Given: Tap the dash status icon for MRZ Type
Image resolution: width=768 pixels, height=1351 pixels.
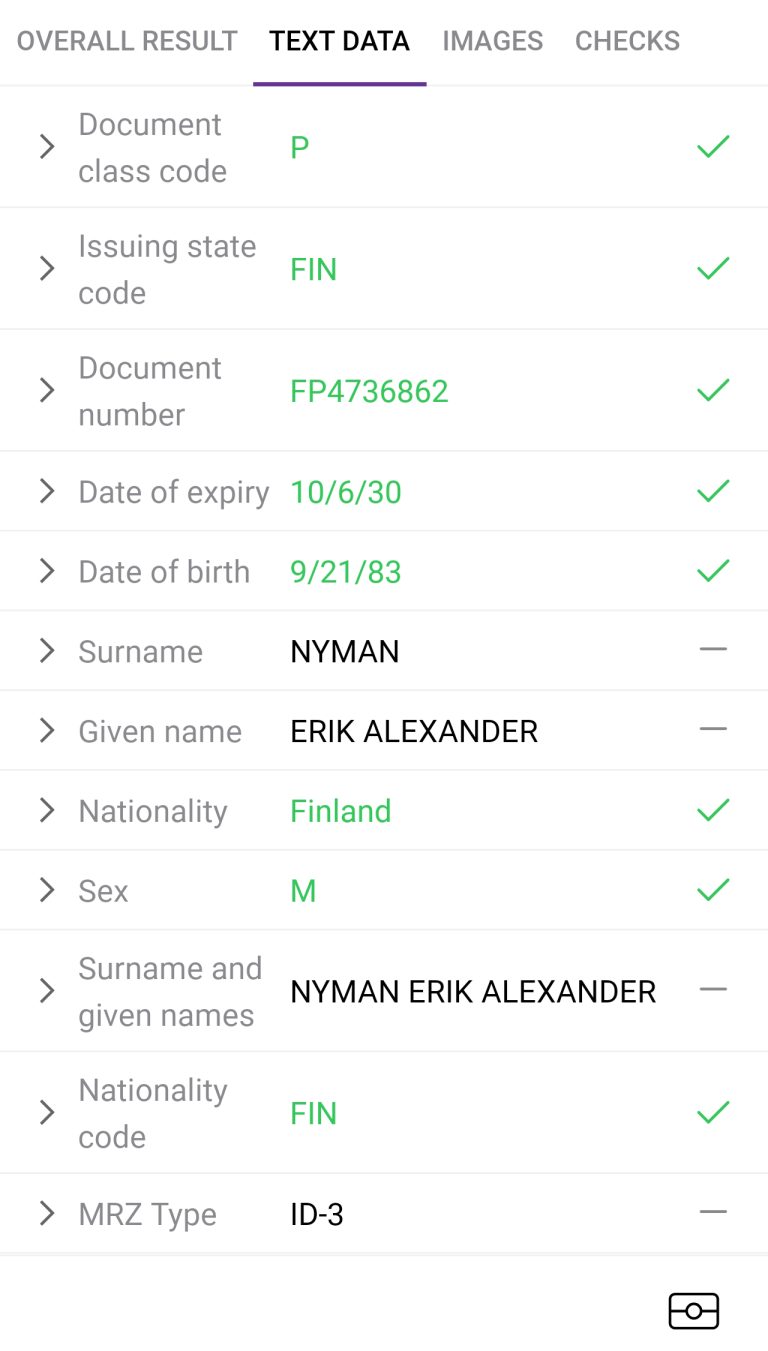Looking at the screenshot, I should [x=713, y=1211].
